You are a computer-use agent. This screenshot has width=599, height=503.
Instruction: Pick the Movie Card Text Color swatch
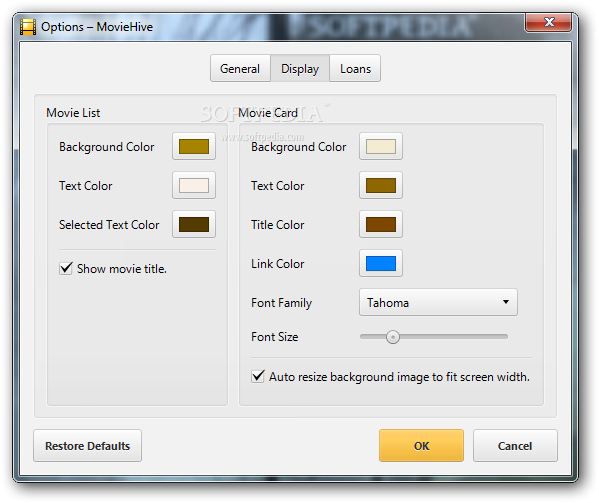[380, 185]
